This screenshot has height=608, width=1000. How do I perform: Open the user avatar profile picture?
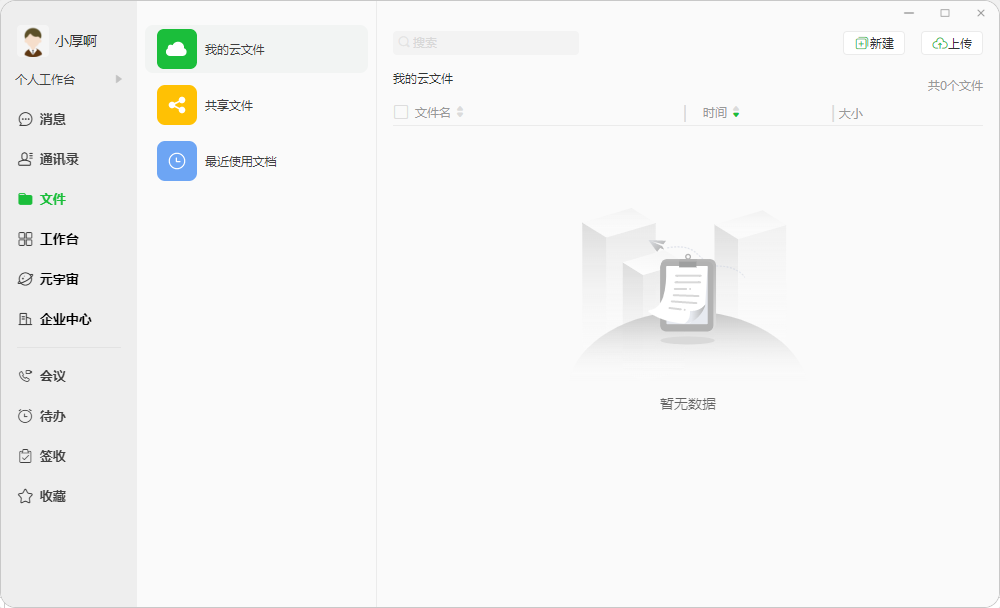(33, 41)
